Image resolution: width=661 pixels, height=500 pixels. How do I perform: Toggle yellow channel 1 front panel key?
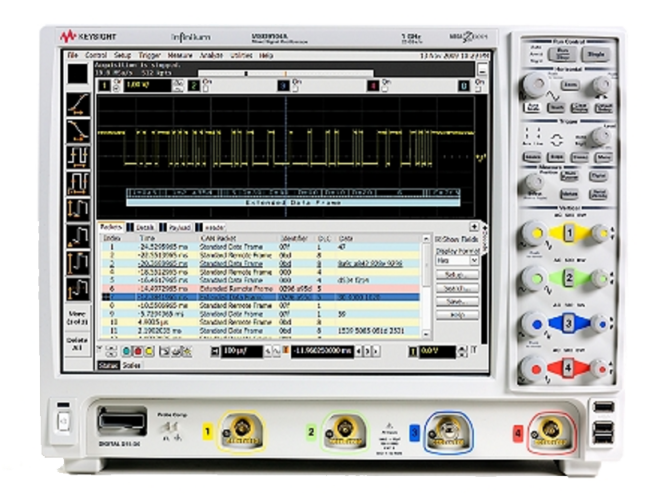(x=569, y=233)
